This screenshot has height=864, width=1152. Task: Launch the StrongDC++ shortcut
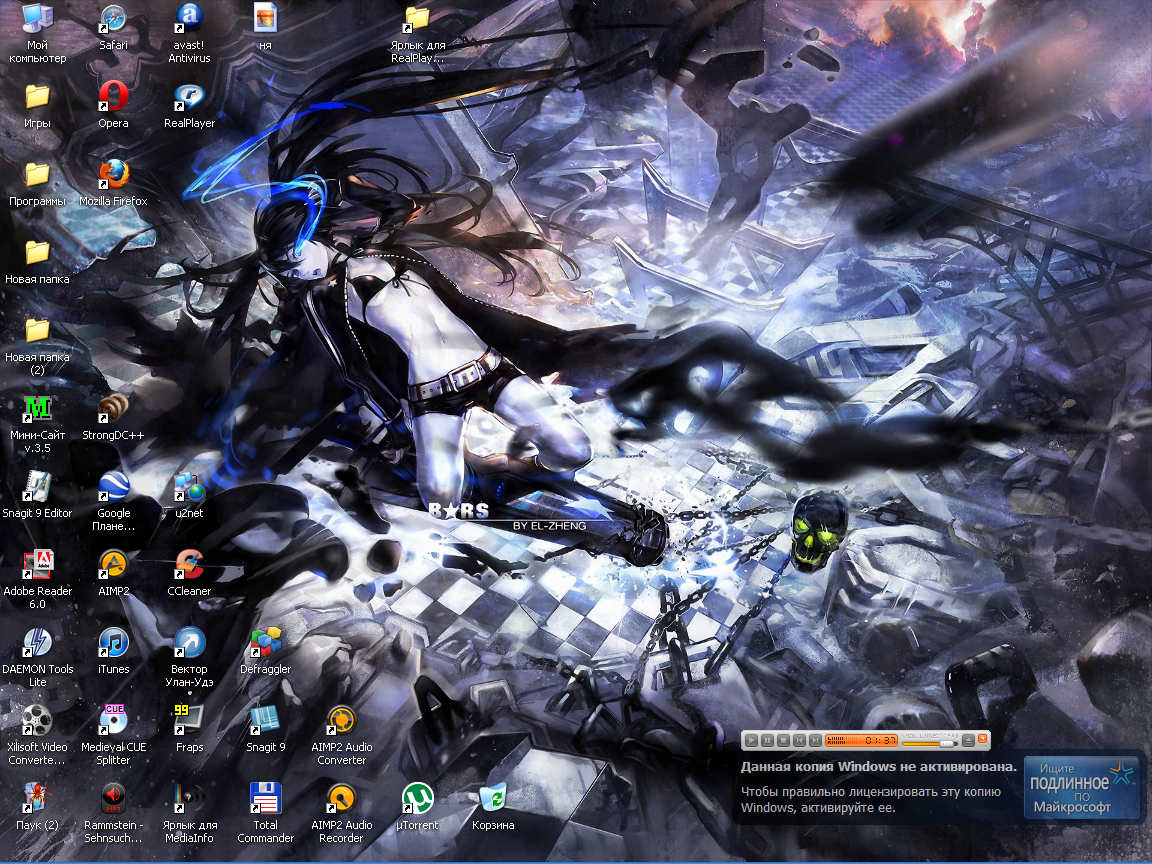tap(113, 417)
